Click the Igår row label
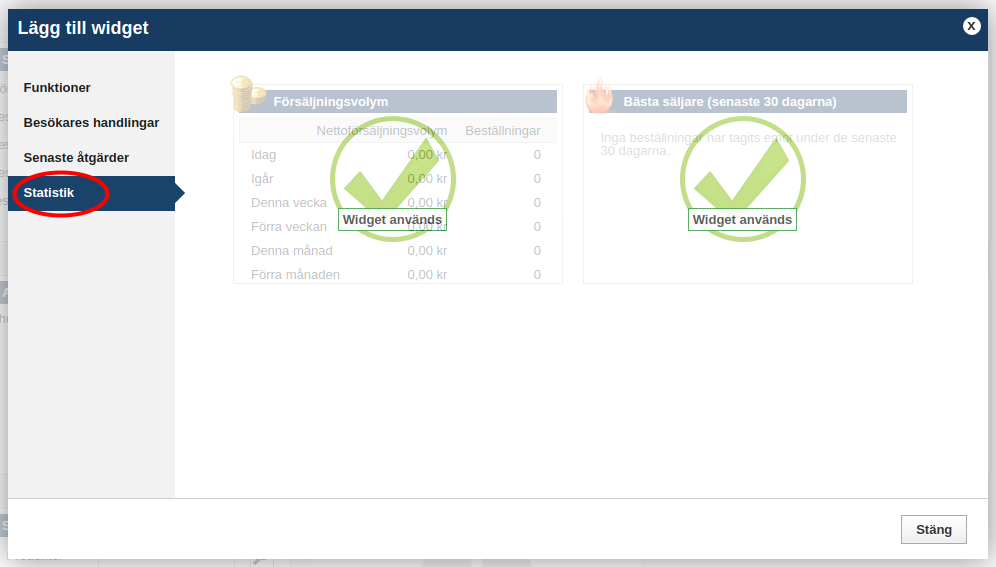The image size is (996, 567). click(x=262, y=179)
